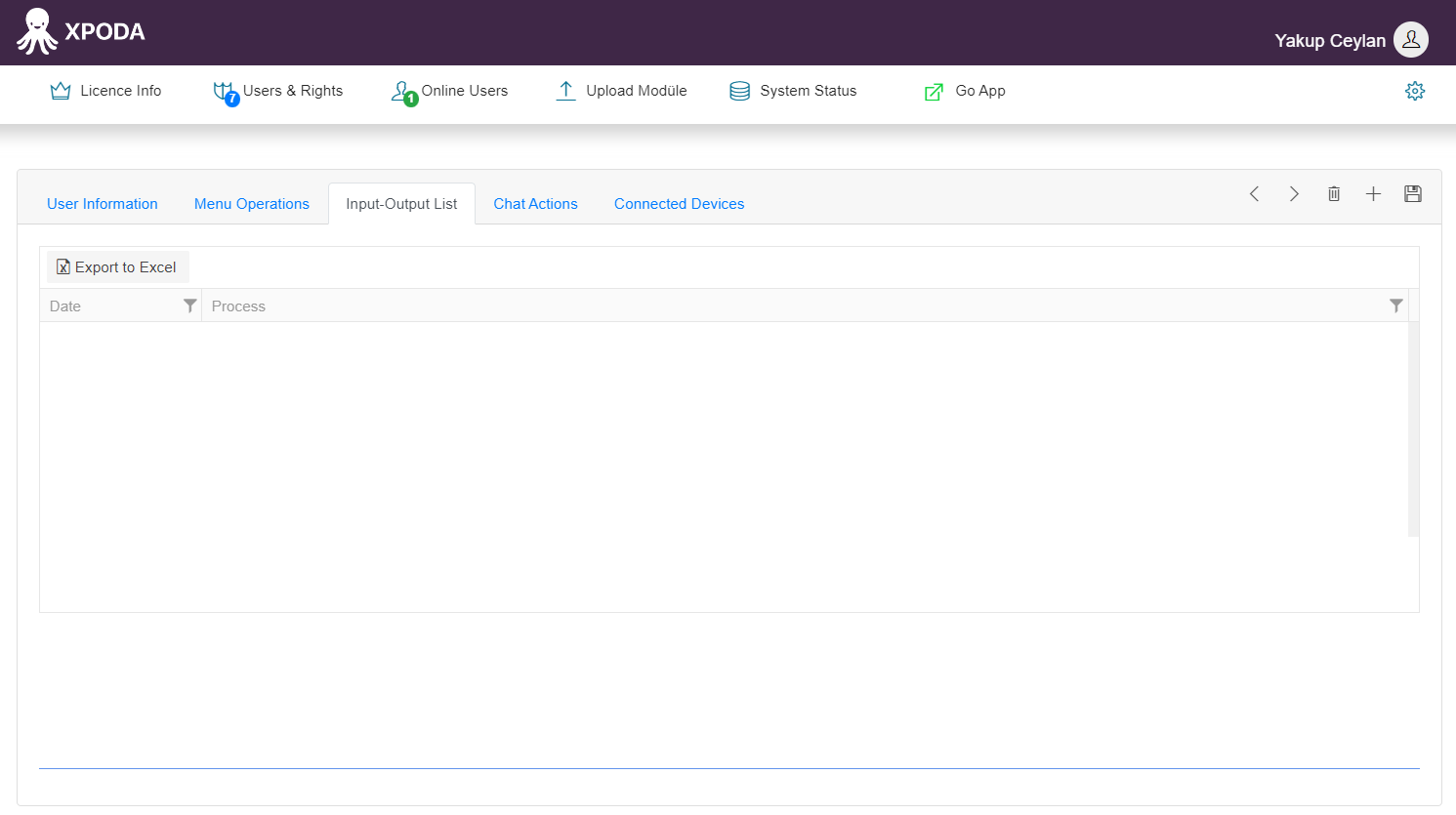Click the trash delete icon
The width and height of the screenshot is (1456, 815).
coord(1334,193)
